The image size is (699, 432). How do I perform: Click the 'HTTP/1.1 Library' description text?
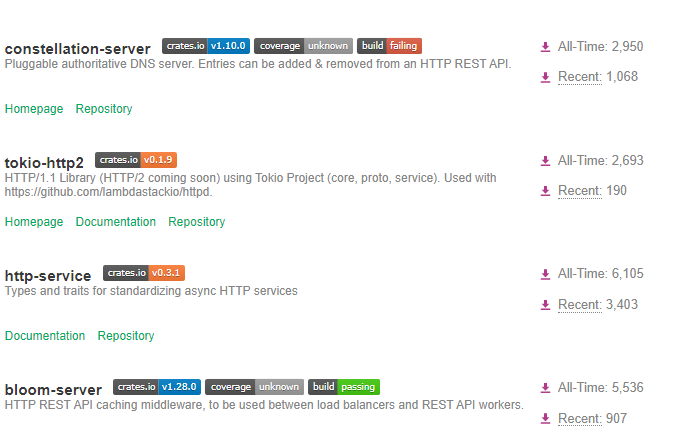tap(251, 185)
